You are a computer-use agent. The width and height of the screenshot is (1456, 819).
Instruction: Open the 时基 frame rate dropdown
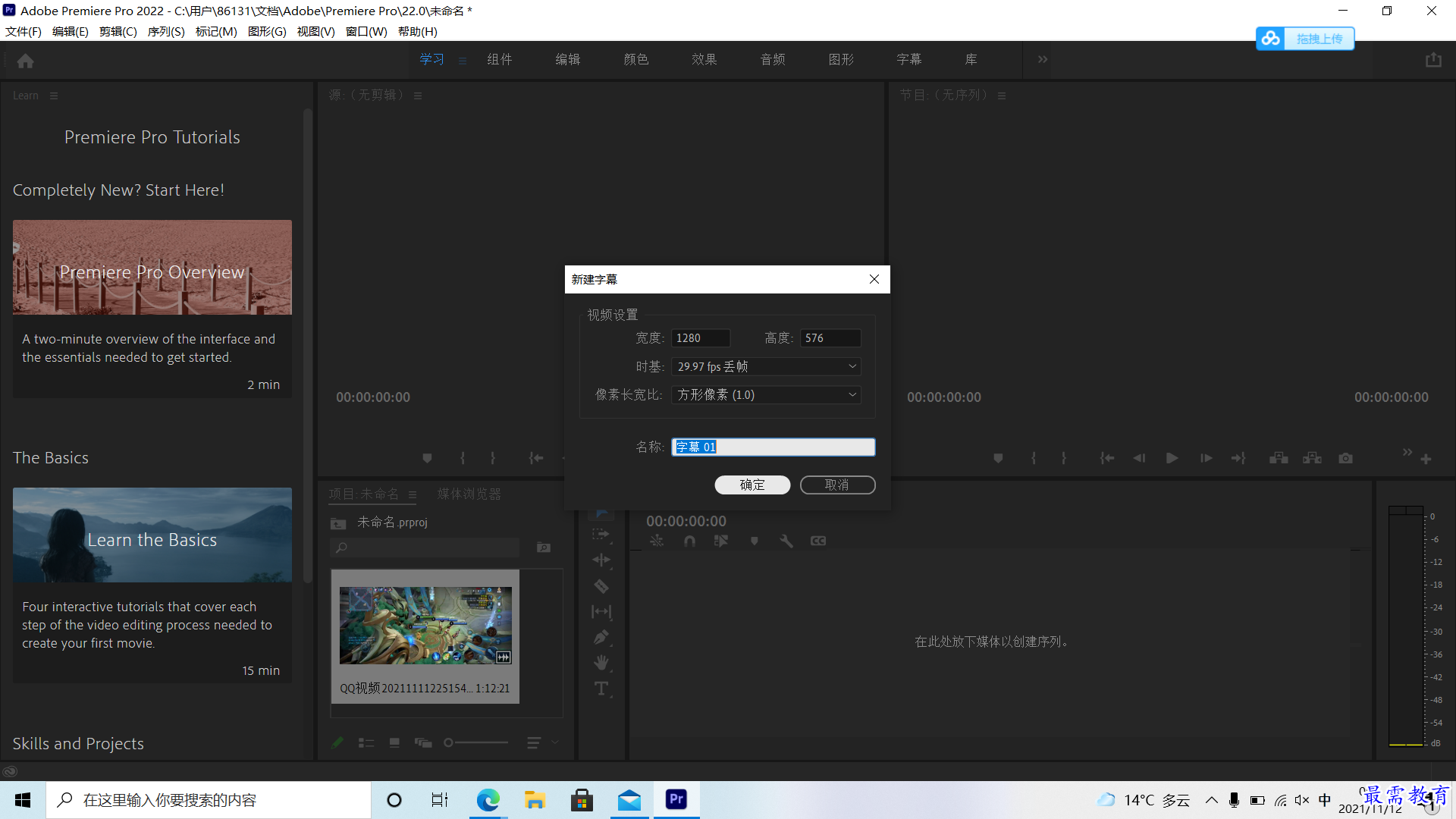(x=766, y=366)
